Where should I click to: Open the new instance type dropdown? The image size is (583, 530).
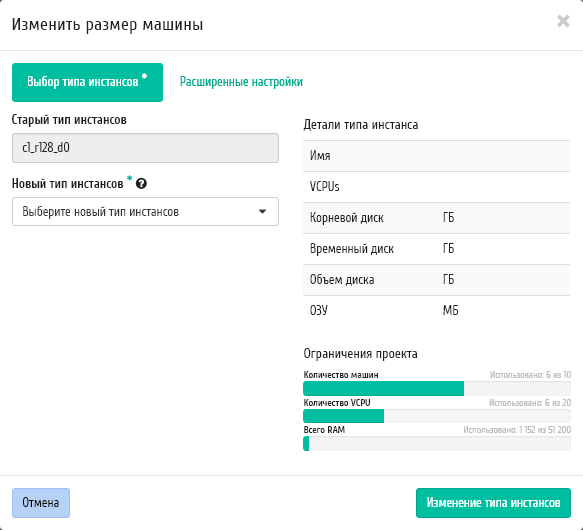coord(145,212)
